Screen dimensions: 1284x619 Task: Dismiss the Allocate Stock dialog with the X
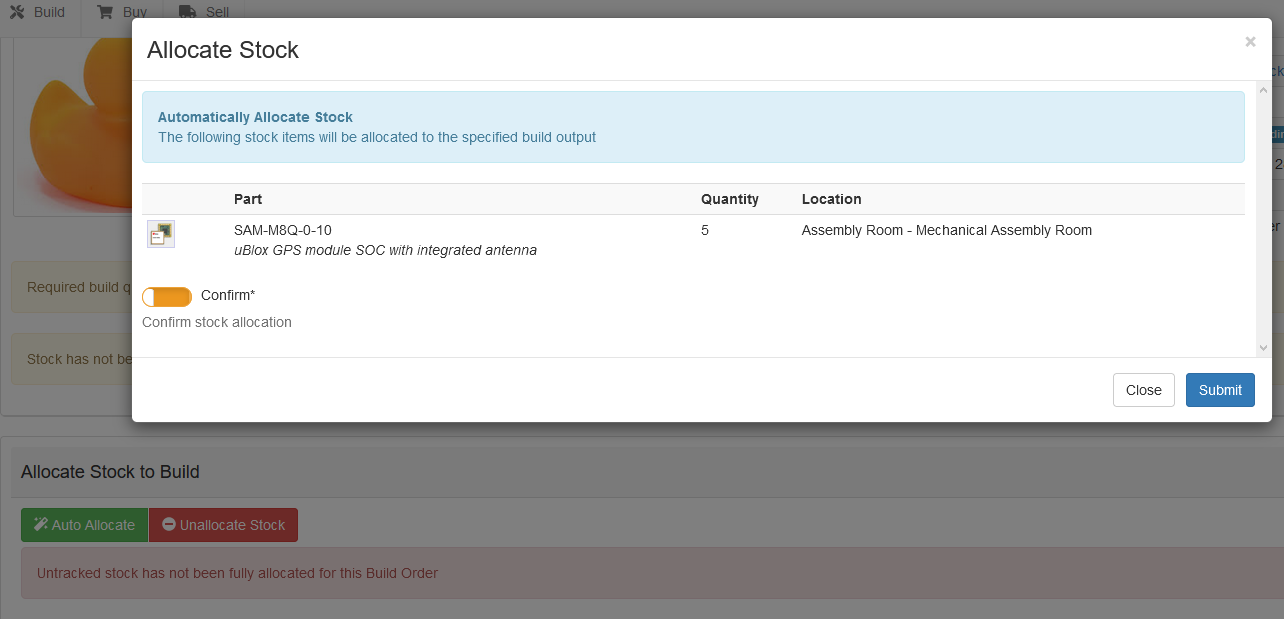[x=1250, y=42]
